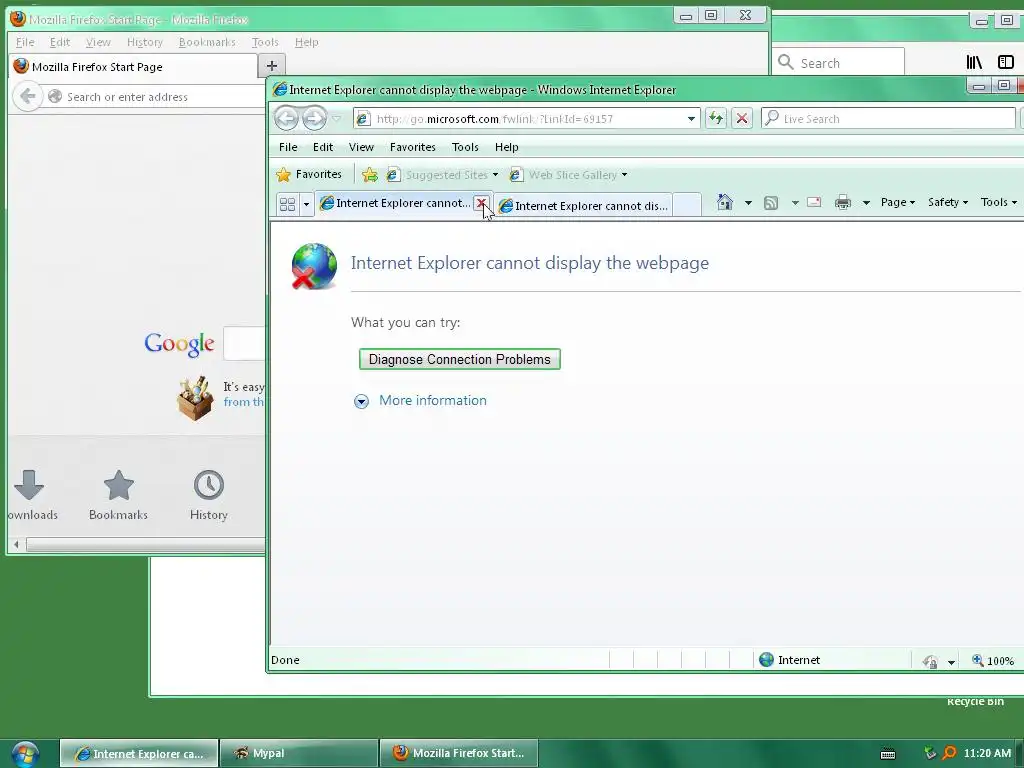Image resolution: width=1024 pixels, height=768 pixels.
Task: Go back in Internet Explorer
Action: tap(286, 118)
